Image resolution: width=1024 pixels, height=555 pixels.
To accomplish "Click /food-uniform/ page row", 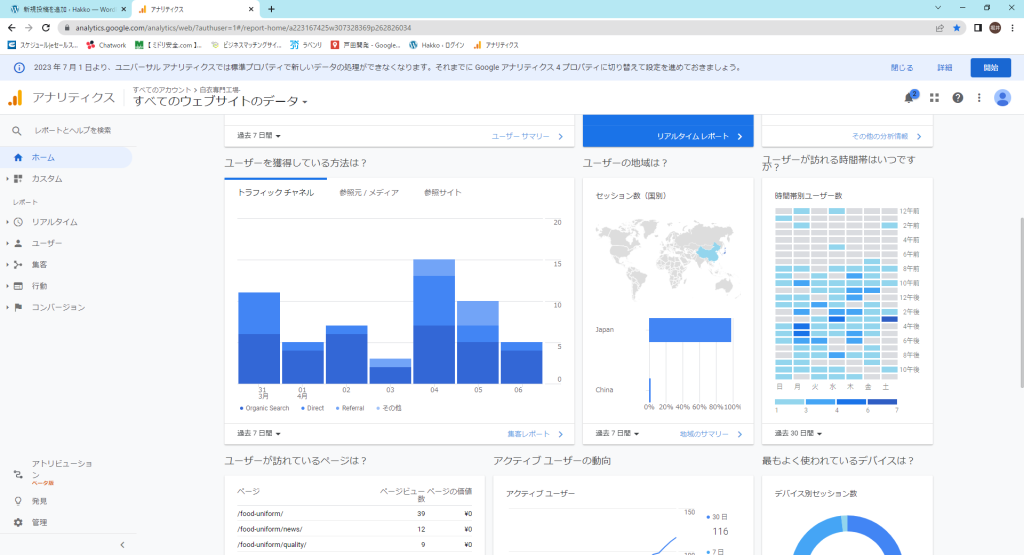I will [x=355, y=514].
